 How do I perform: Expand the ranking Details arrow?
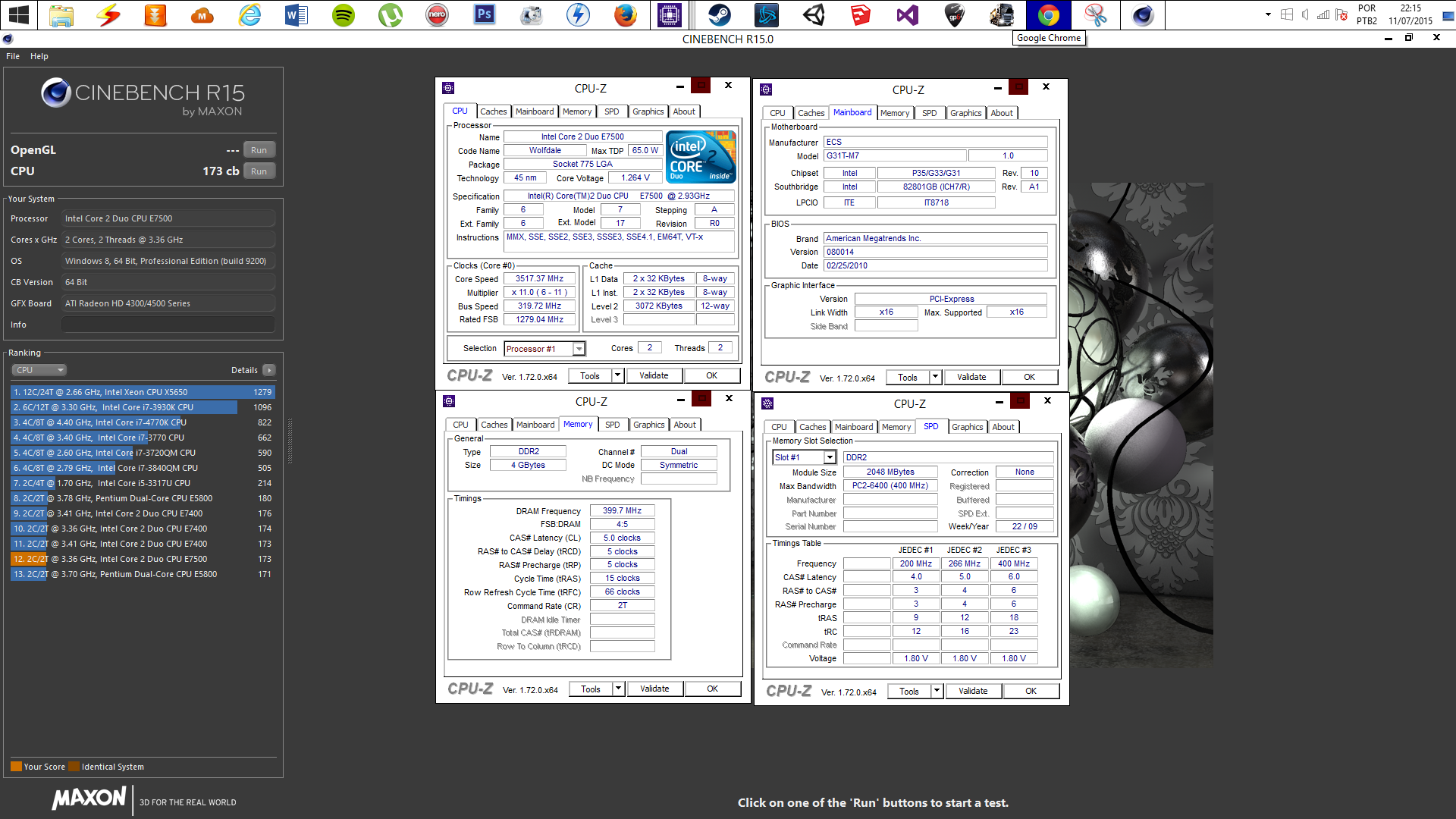coord(269,370)
